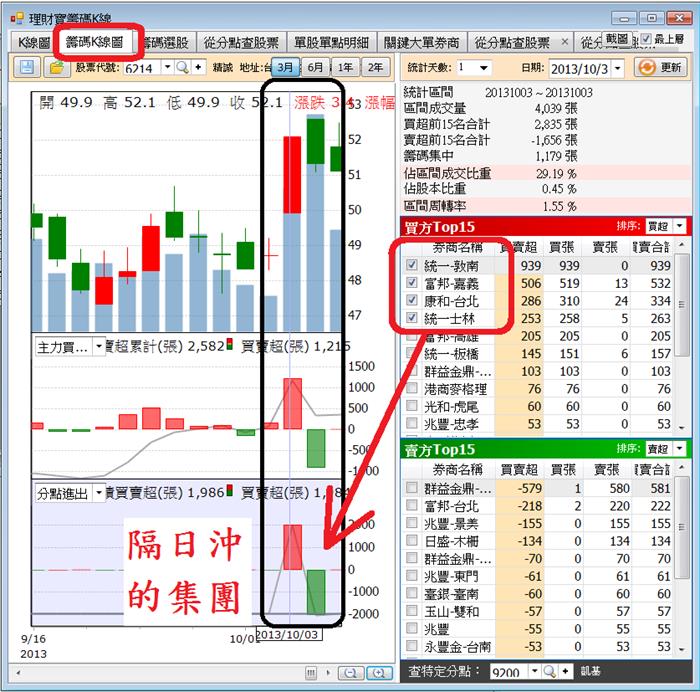The width and height of the screenshot is (700, 692).
Task: Click the 券商名稱 header in 買方Top15
Action: (458, 247)
